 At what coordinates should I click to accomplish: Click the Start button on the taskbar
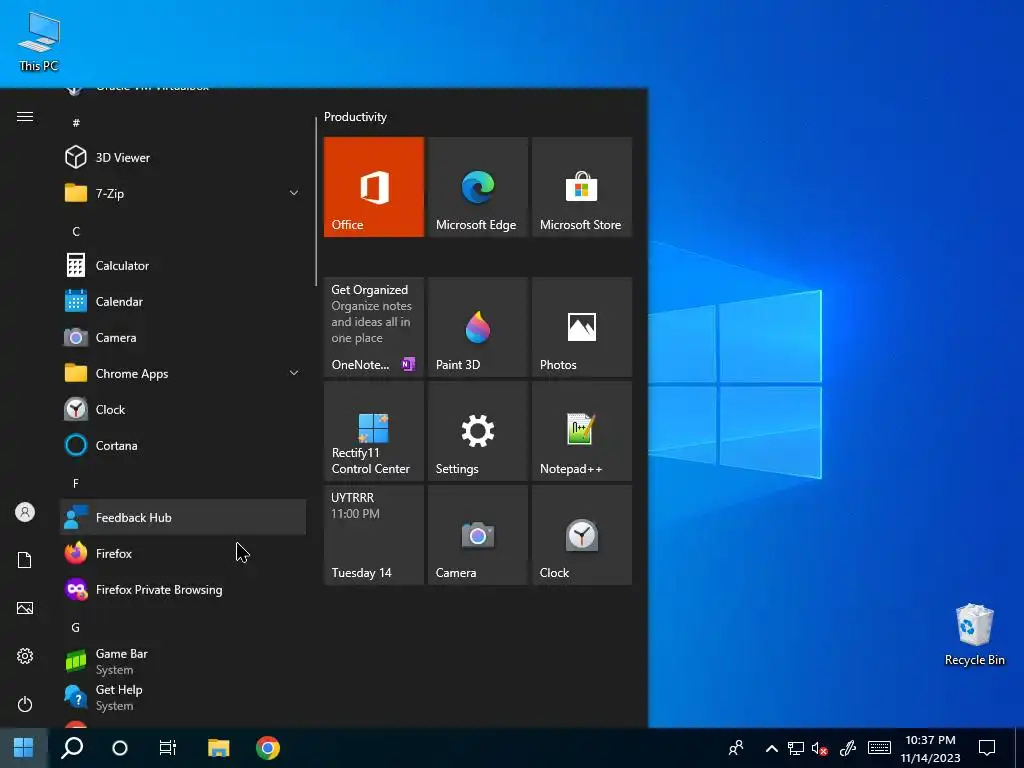pyautogui.click(x=24, y=748)
